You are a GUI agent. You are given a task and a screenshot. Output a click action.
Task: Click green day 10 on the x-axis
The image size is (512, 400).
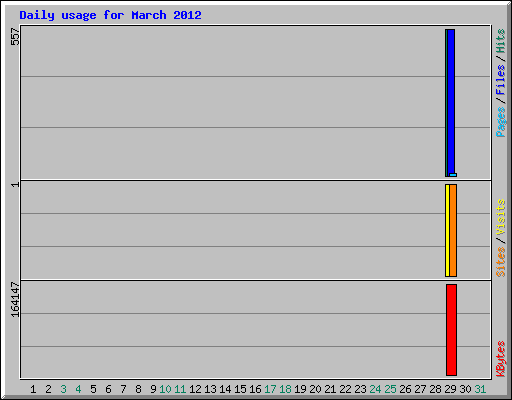(165, 389)
